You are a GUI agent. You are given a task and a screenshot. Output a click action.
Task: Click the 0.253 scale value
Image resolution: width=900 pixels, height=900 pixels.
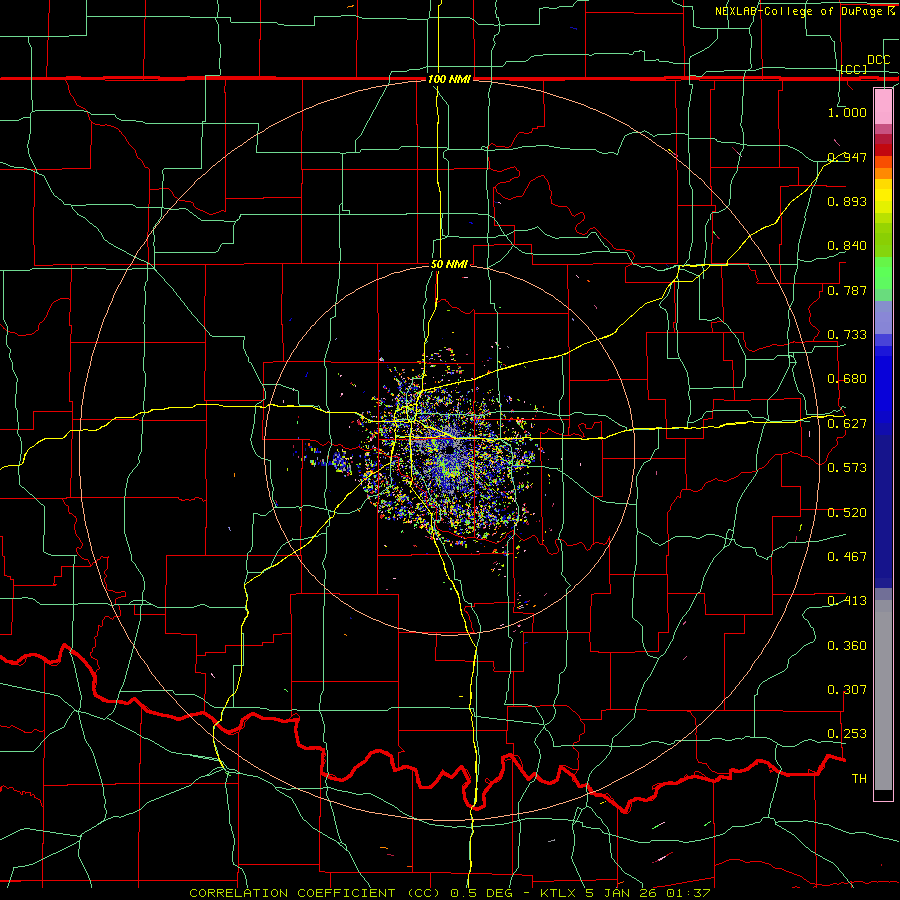847,734
